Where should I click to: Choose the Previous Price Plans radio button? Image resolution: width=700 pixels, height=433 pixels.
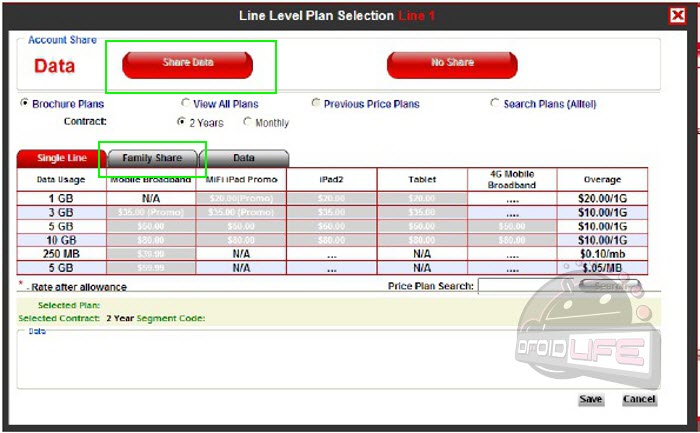[x=316, y=103]
